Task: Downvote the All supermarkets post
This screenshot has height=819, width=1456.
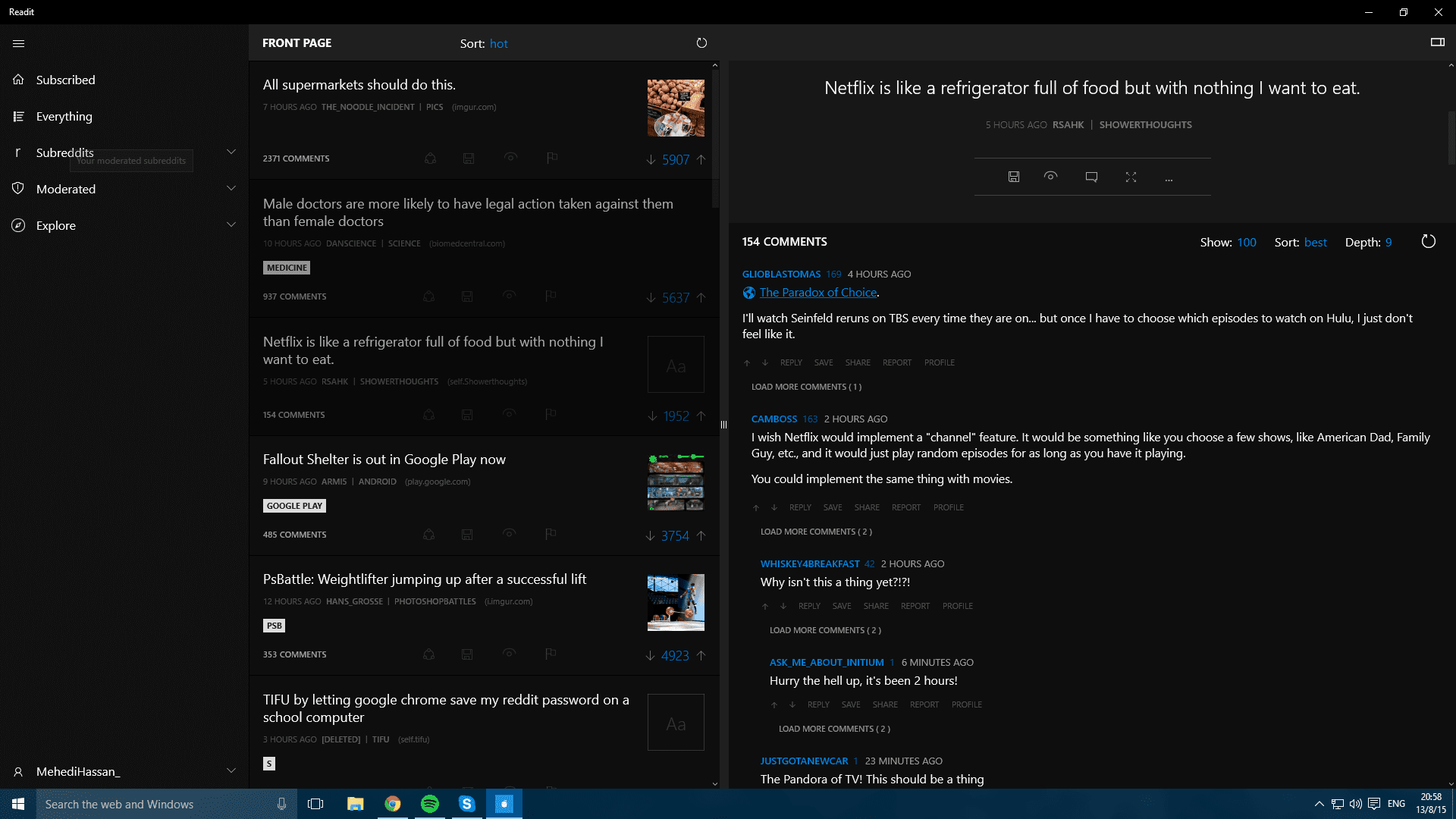Action: pos(651,159)
